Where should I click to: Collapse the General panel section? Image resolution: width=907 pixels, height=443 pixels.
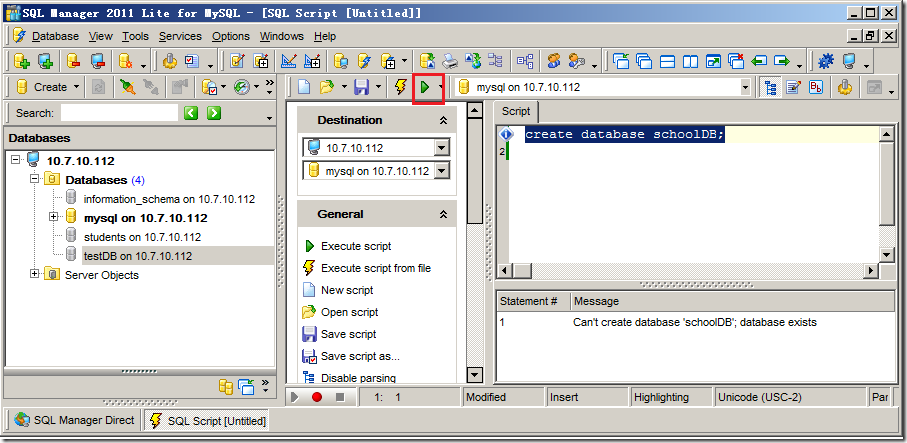(x=443, y=214)
